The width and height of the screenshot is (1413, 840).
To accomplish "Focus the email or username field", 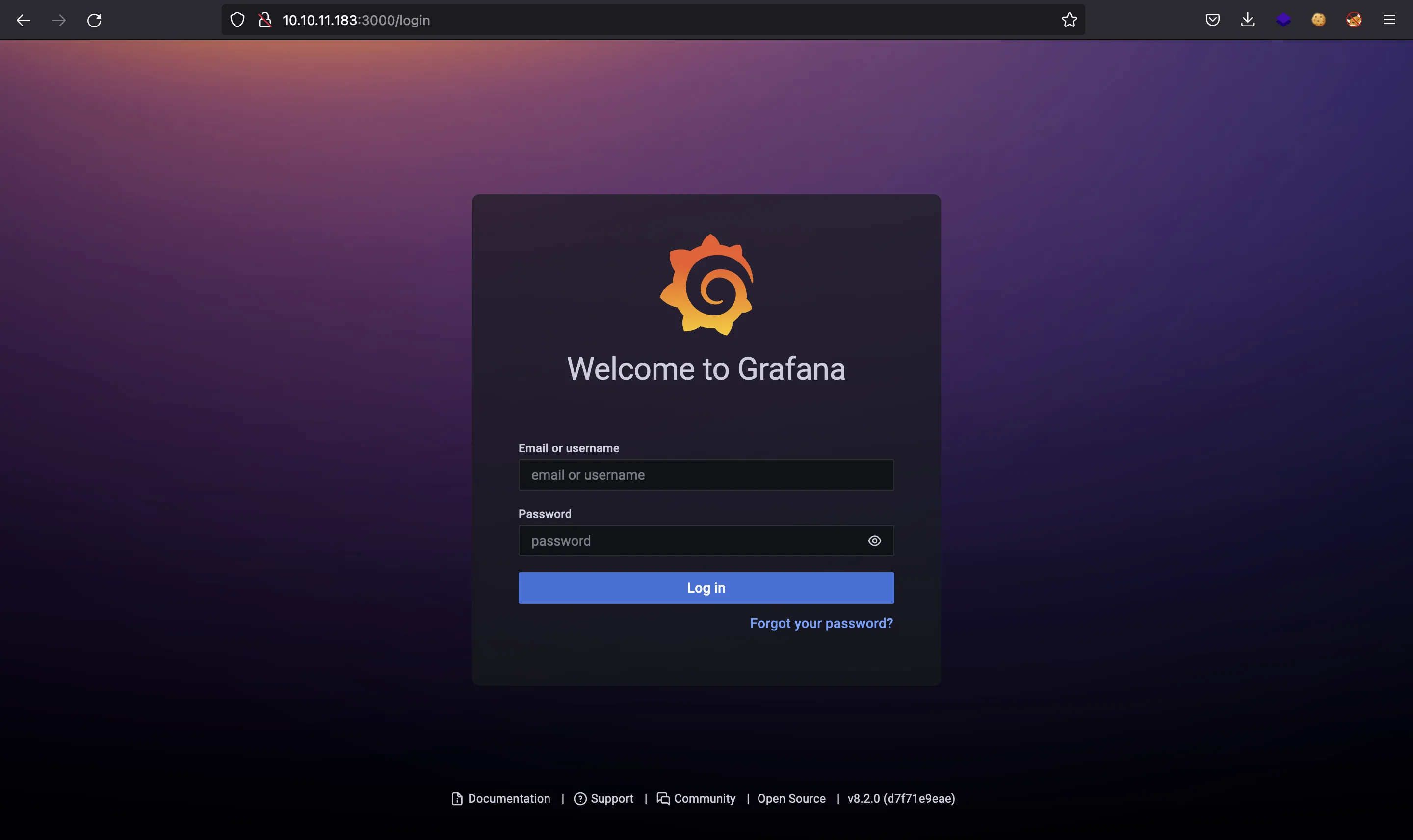I will pyautogui.click(x=706, y=475).
